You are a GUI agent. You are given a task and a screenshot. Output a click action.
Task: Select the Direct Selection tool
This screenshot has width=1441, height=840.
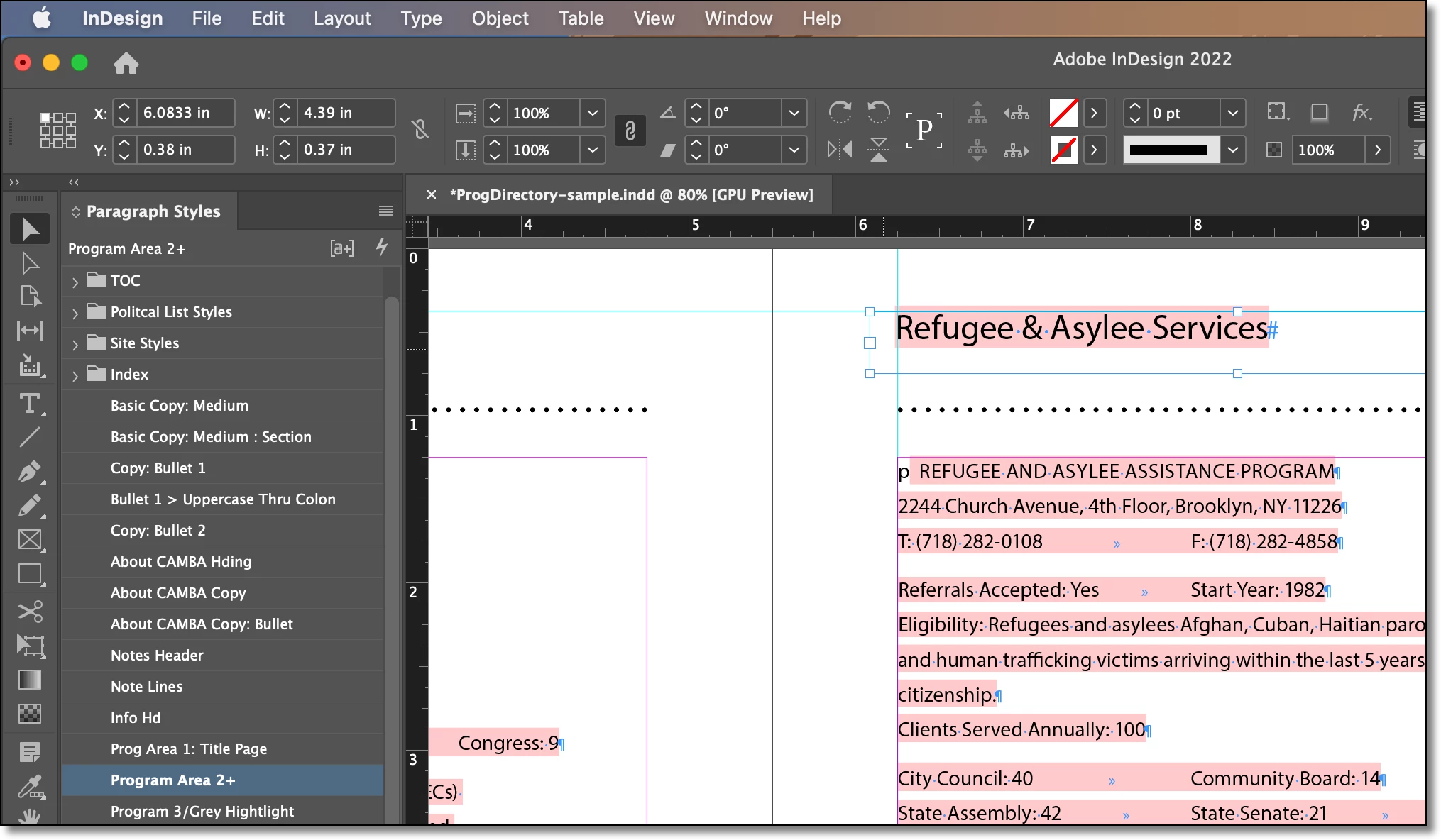tap(29, 263)
